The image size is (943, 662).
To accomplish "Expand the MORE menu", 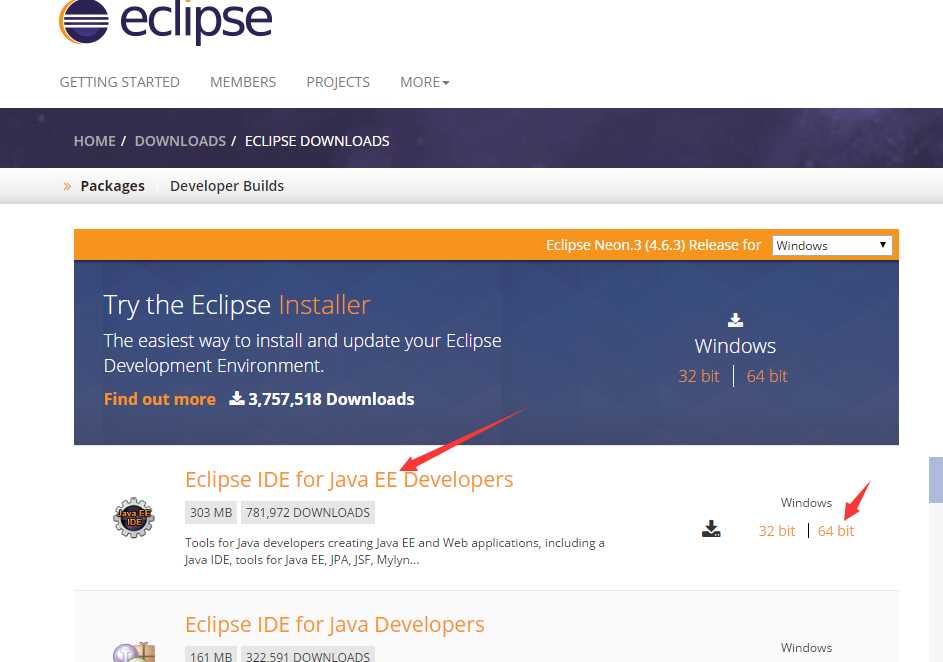I will [x=425, y=82].
